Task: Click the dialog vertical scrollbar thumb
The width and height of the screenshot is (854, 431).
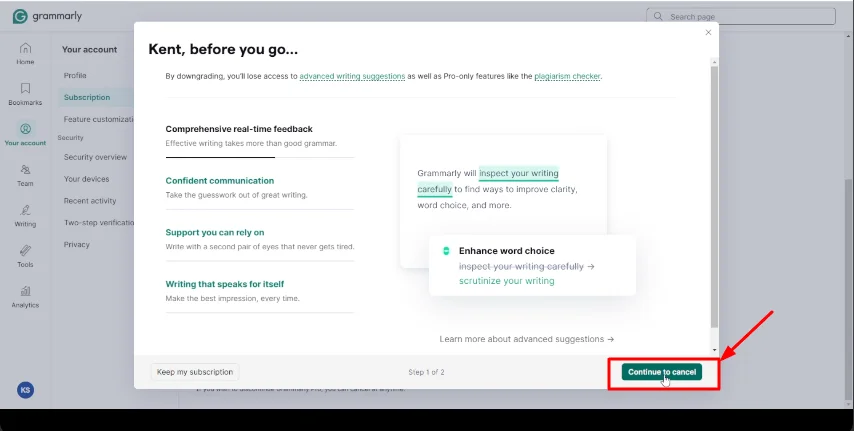Action: (715, 197)
